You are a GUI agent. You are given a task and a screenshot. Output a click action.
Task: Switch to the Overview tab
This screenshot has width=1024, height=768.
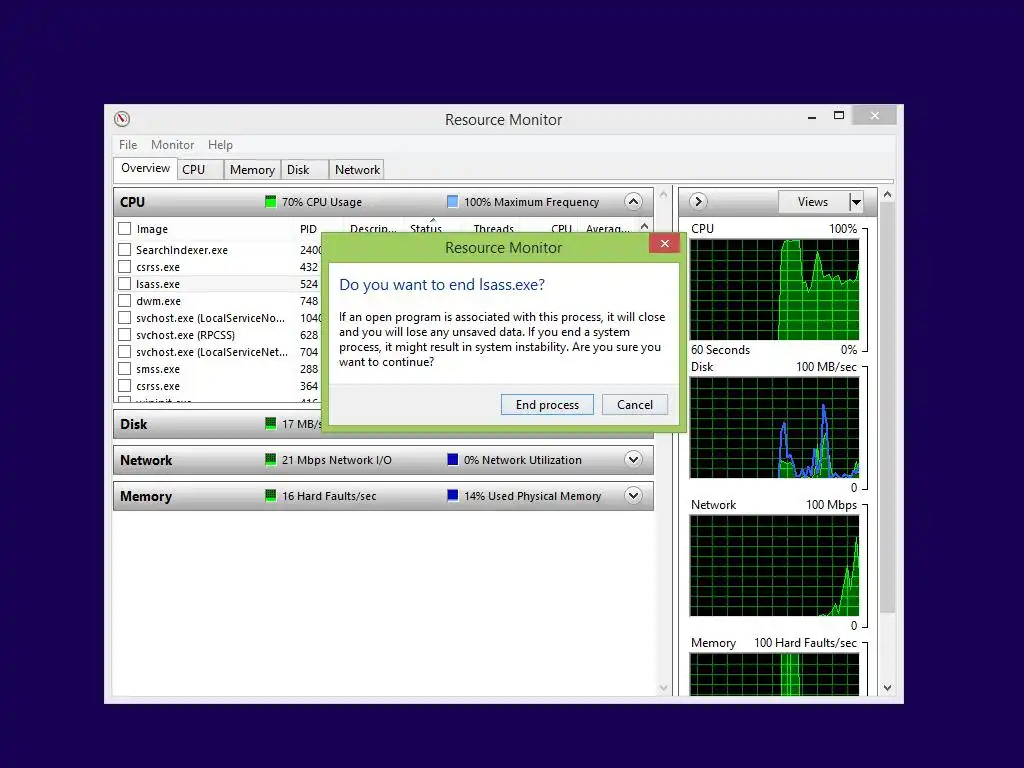coord(145,168)
